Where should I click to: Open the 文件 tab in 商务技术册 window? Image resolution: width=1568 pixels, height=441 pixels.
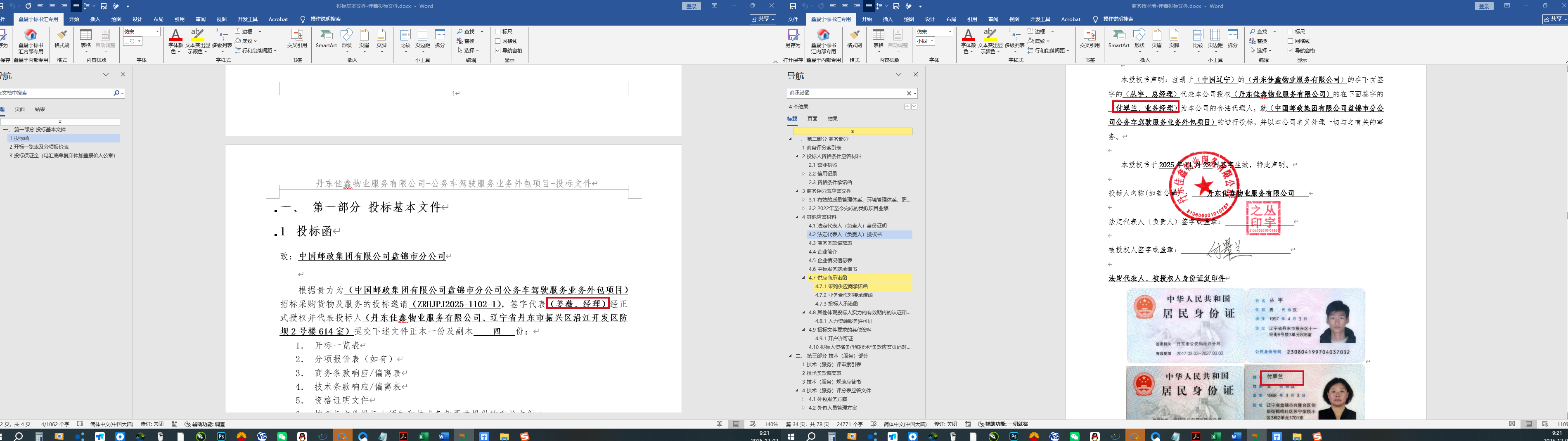pos(793,19)
